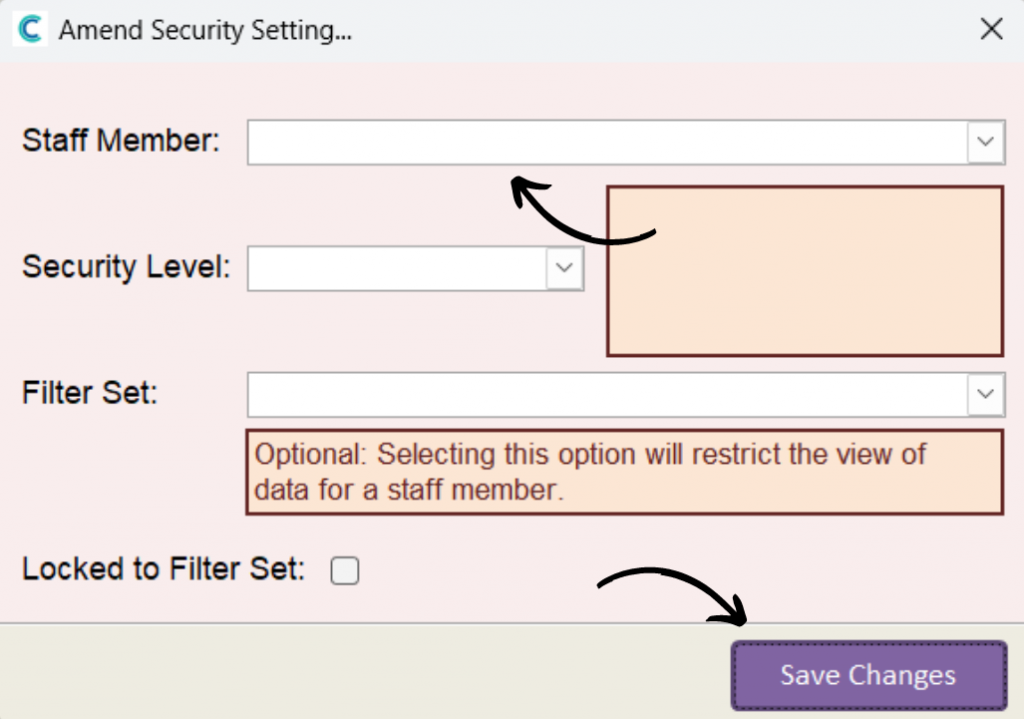Viewport: 1024px width, 719px height.
Task: Close the Amend Security Setting dialog
Action: 991,29
